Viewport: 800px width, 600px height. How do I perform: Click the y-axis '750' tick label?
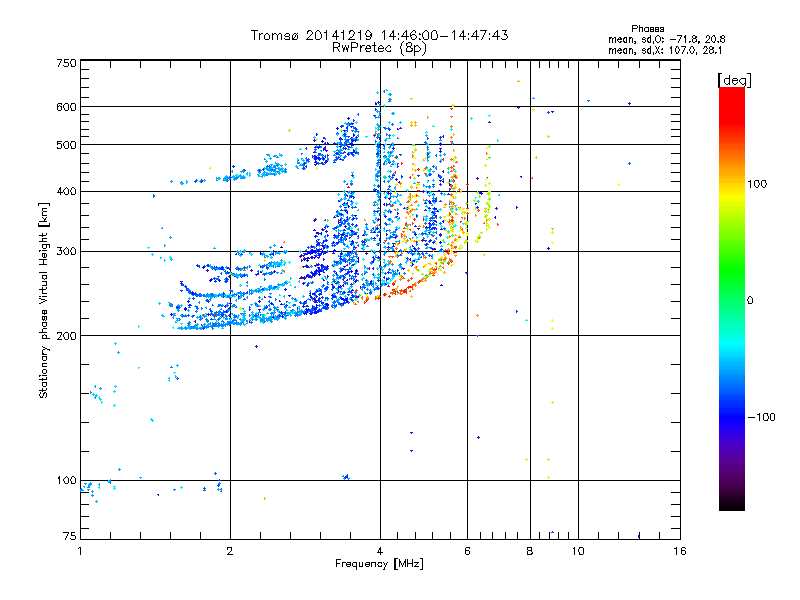coord(66,63)
